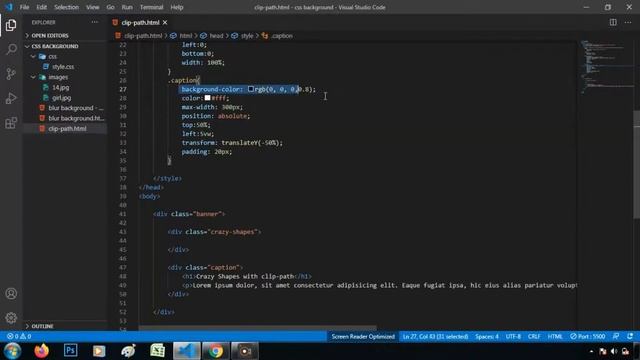This screenshot has width=640, height=360.
Task: Open the Source Control view
Action: click(11, 74)
